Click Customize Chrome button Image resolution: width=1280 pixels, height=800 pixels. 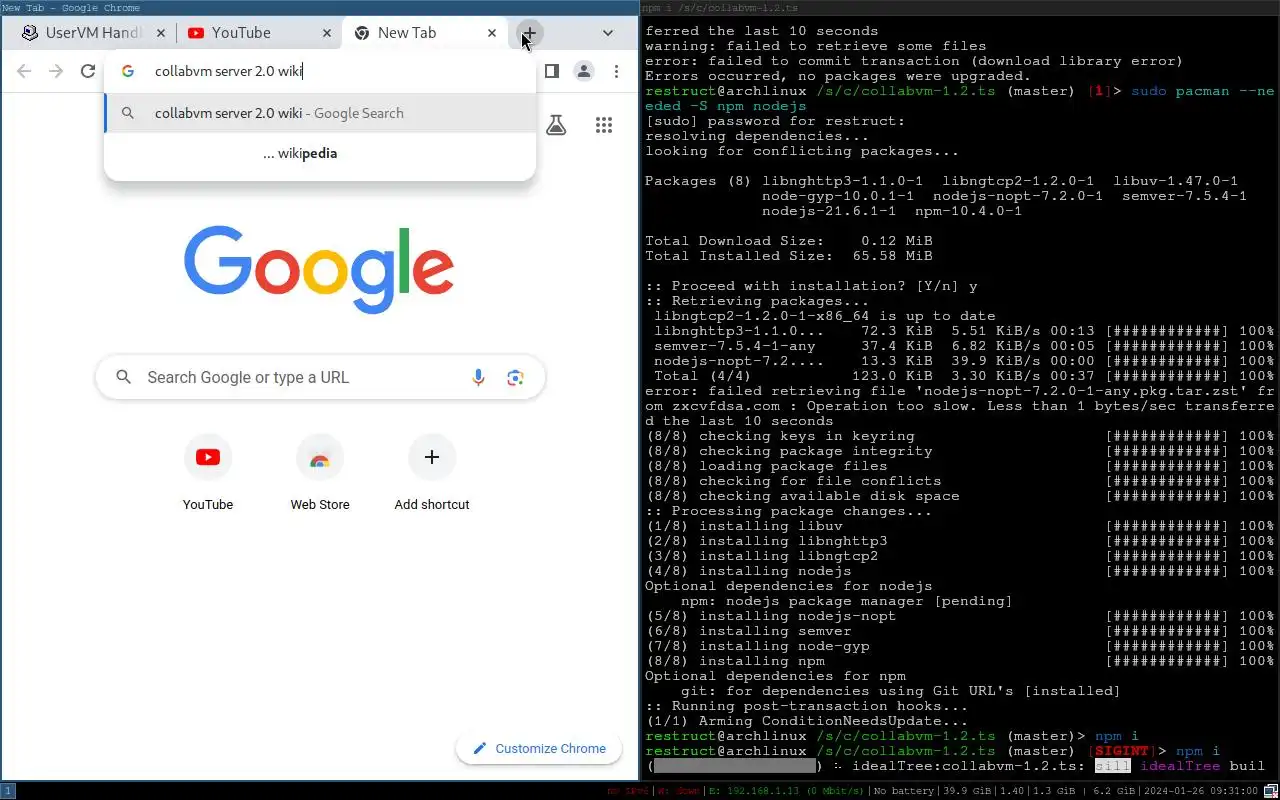(x=538, y=748)
